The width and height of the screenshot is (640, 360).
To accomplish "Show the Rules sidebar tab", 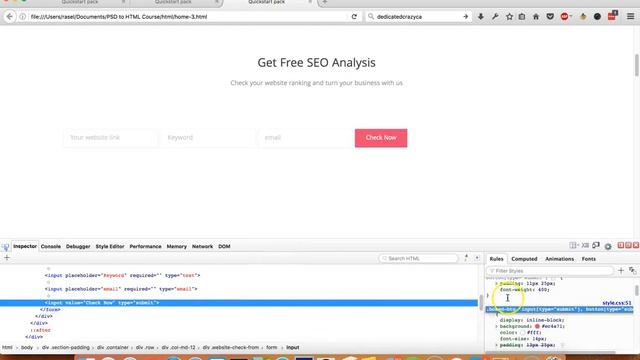I will point(496,259).
